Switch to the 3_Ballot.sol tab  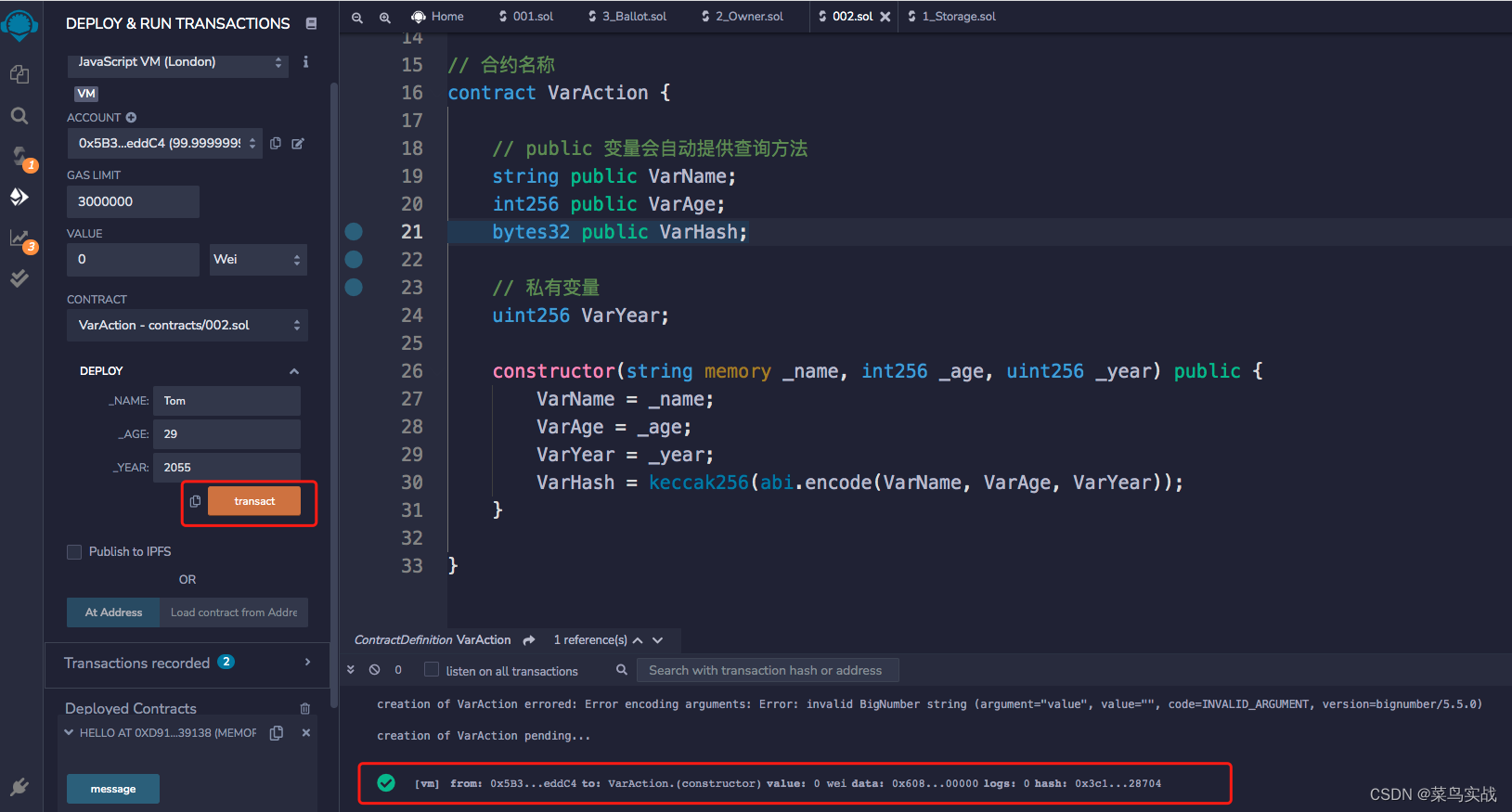627,17
